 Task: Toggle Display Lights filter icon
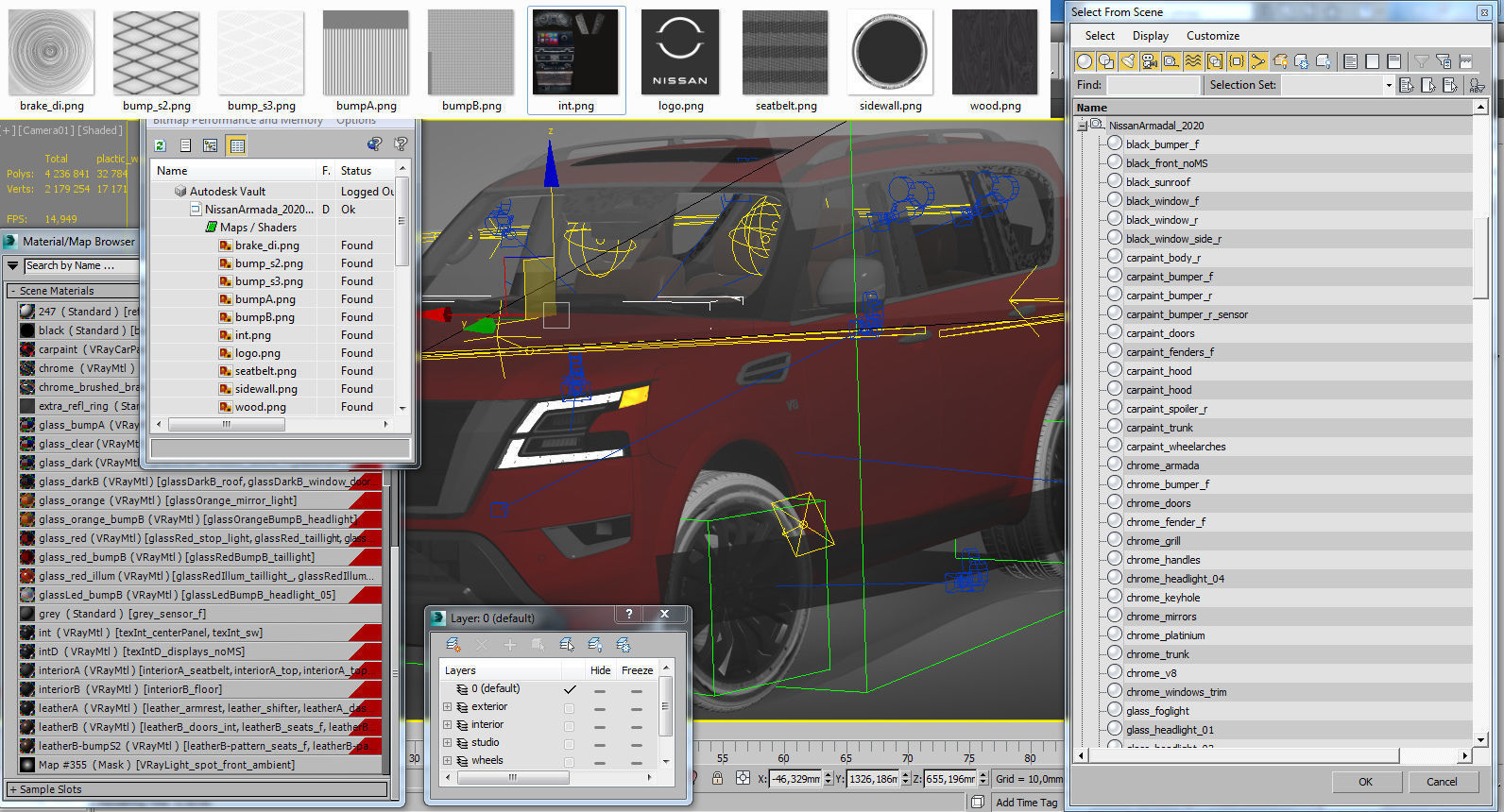point(1128,61)
